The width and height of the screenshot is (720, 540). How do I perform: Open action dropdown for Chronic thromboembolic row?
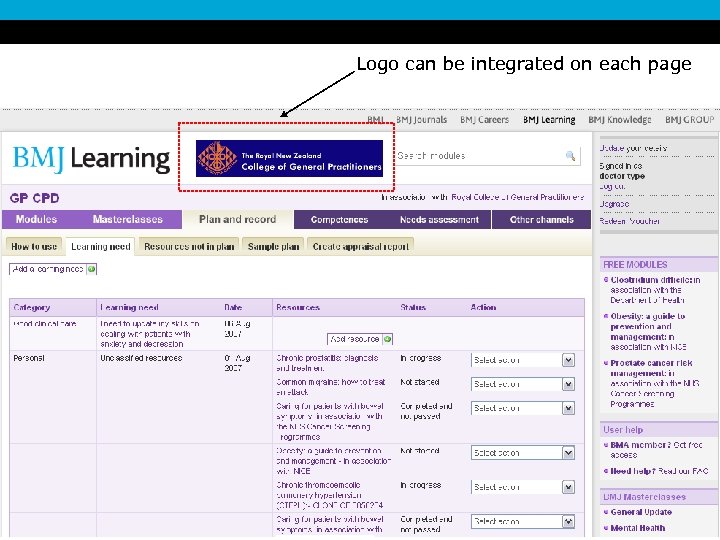click(523, 487)
